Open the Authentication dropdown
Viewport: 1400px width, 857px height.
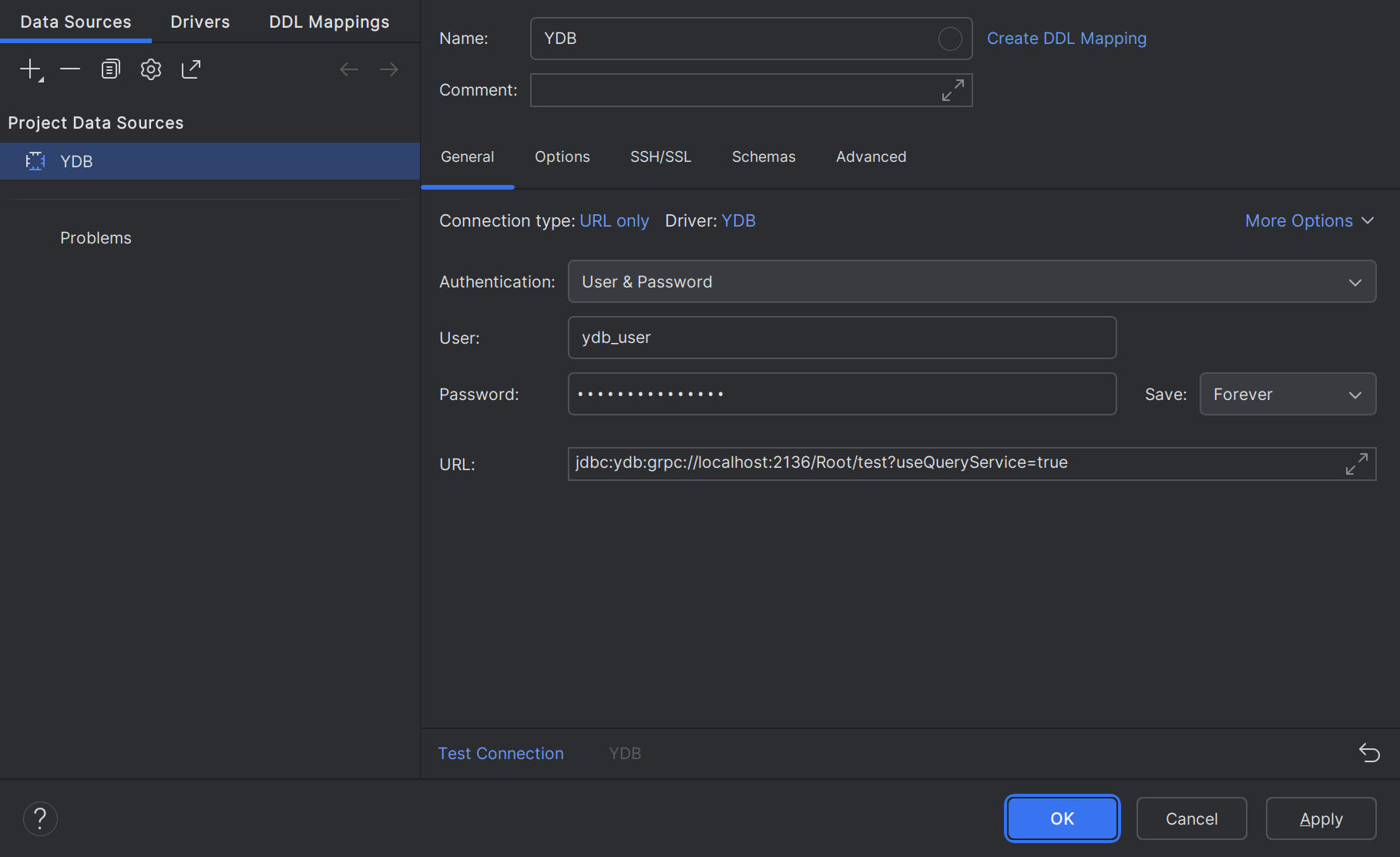tap(972, 282)
